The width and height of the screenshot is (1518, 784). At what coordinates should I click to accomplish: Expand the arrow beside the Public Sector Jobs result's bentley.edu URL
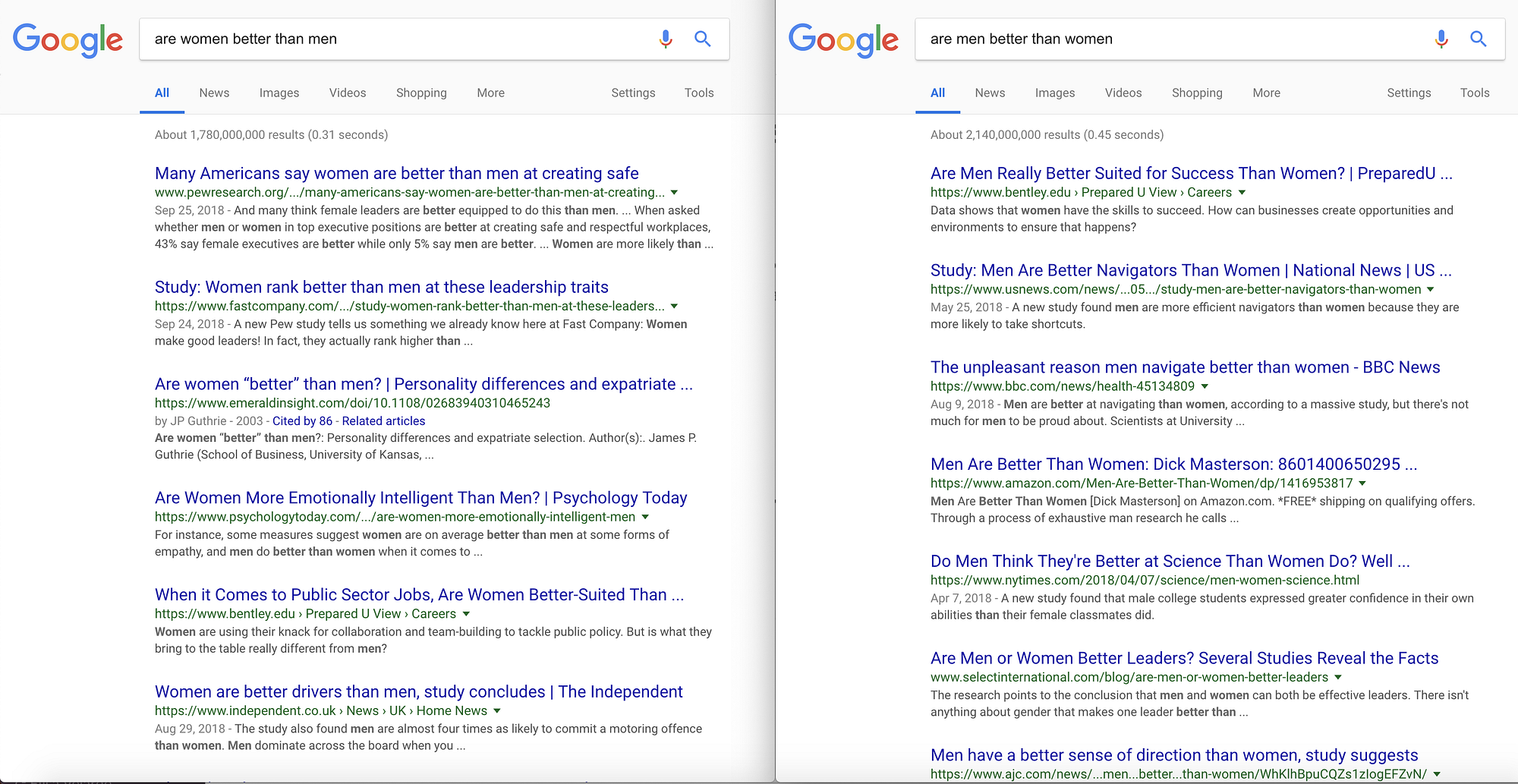(466, 614)
